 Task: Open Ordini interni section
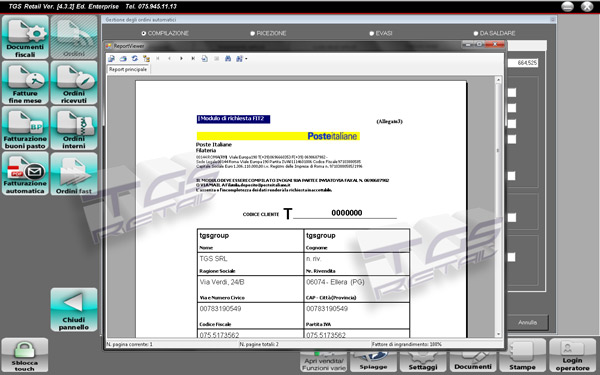pyautogui.click(x=74, y=128)
